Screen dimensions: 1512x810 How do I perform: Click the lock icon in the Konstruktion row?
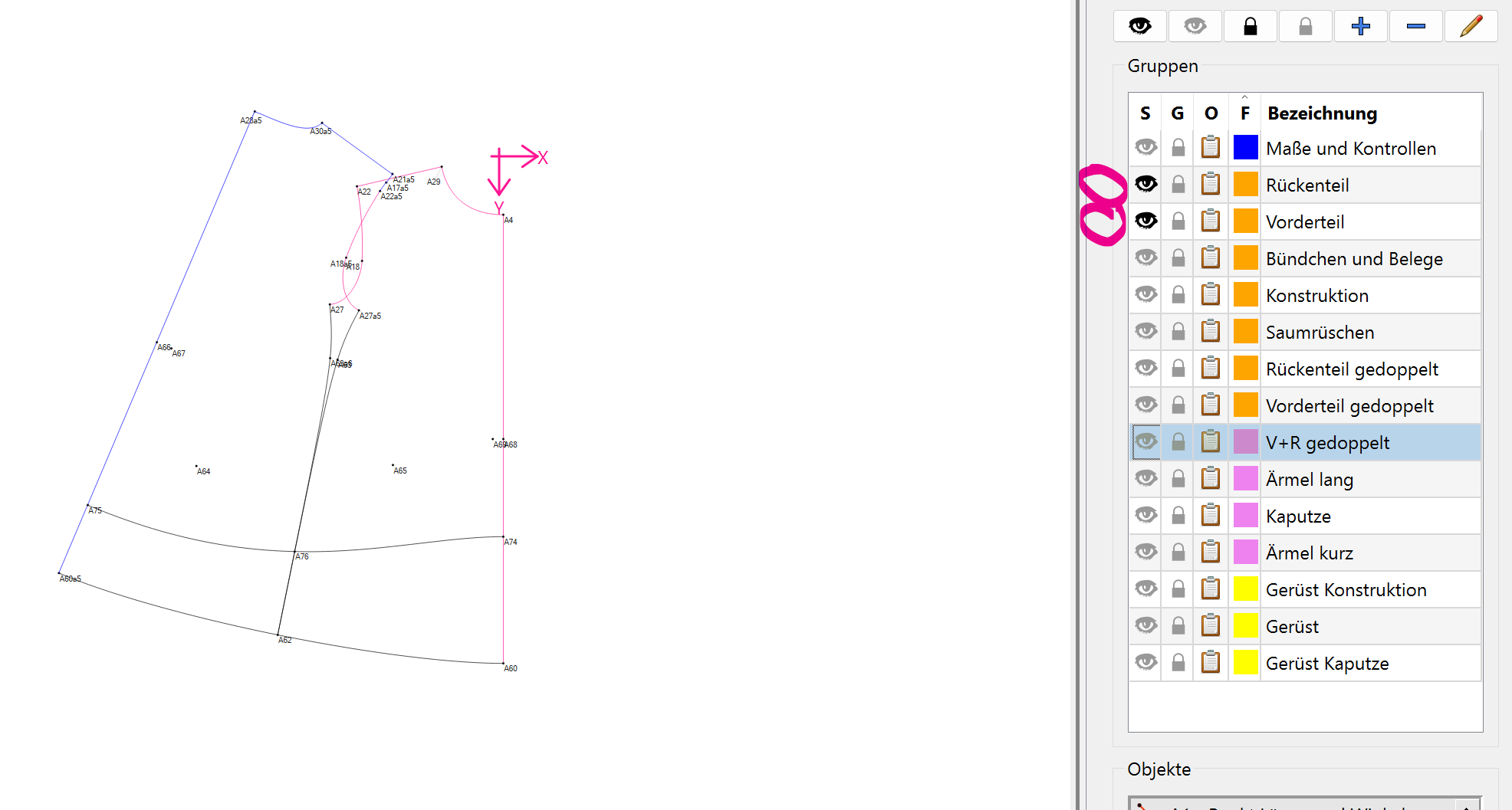point(1178,295)
